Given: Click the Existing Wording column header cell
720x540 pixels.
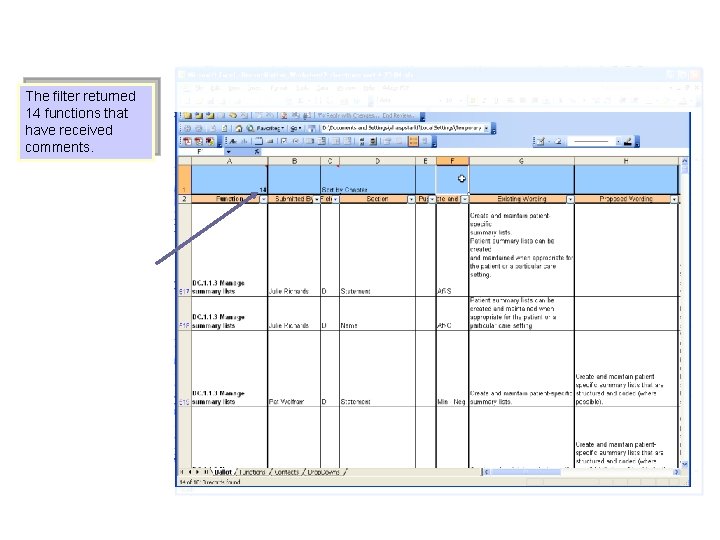Looking at the screenshot, I should point(521,199).
